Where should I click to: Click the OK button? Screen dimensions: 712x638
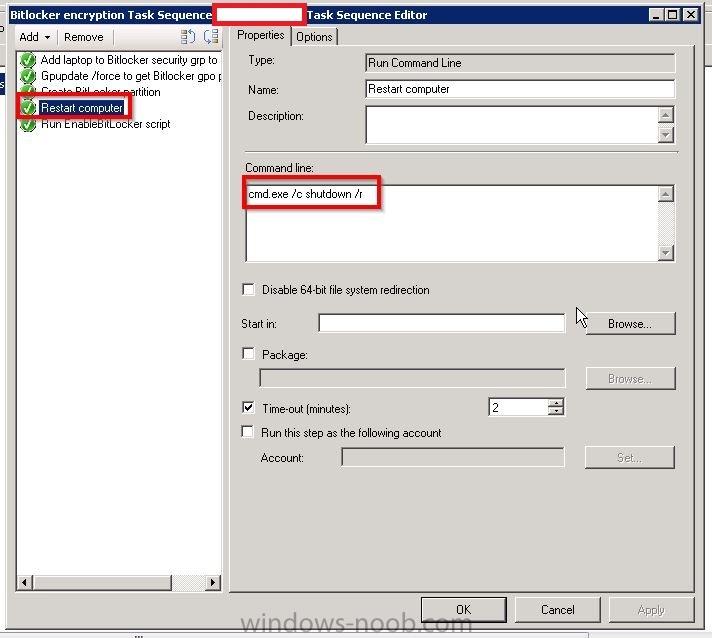coord(464,609)
